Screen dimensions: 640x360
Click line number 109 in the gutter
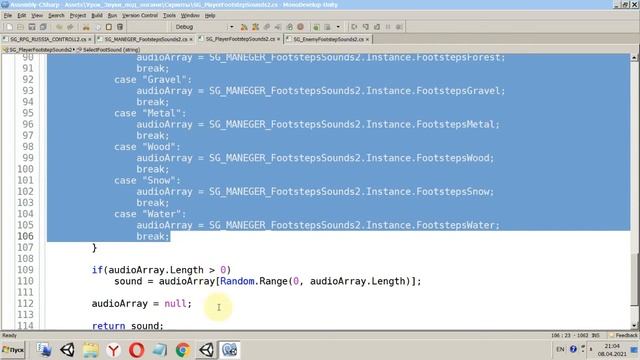25,270
